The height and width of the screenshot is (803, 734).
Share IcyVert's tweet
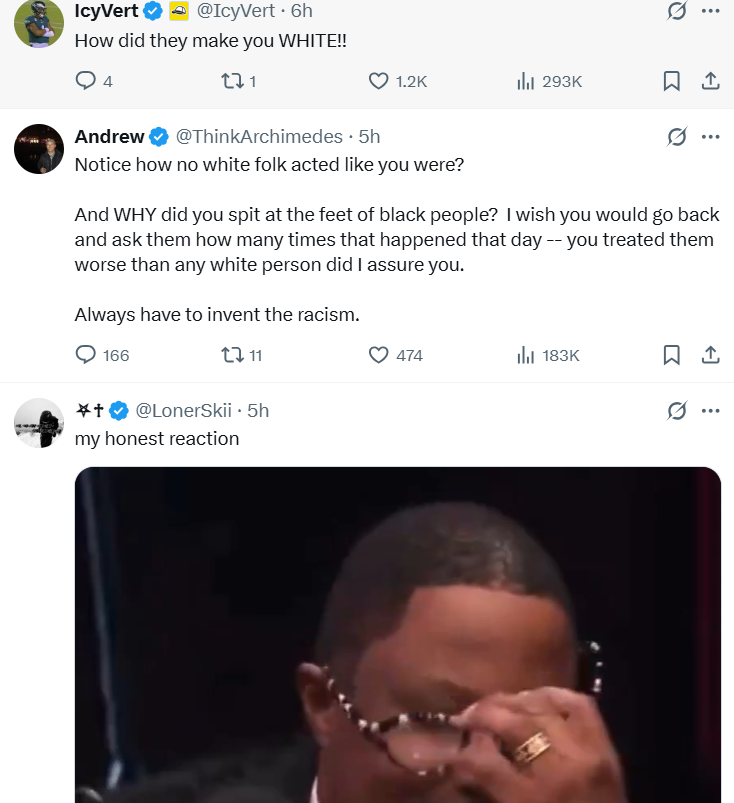point(710,82)
